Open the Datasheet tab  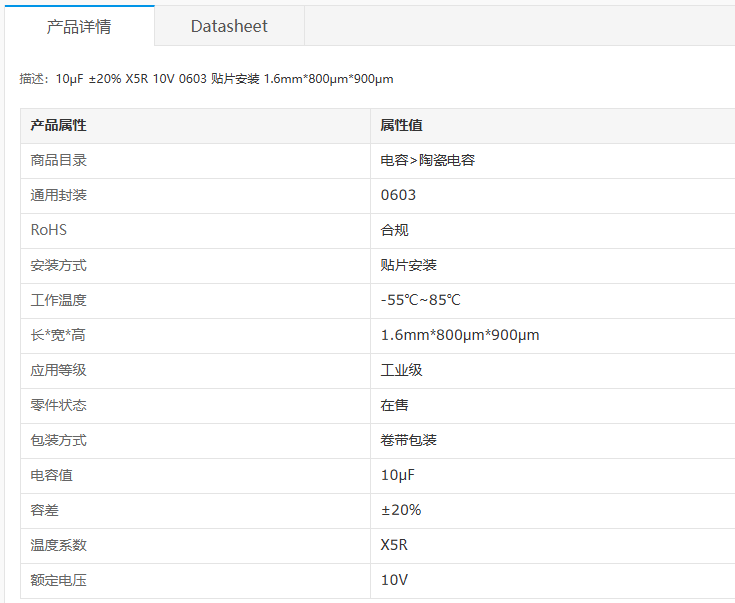pyautogui.click(x=229, y=26)
